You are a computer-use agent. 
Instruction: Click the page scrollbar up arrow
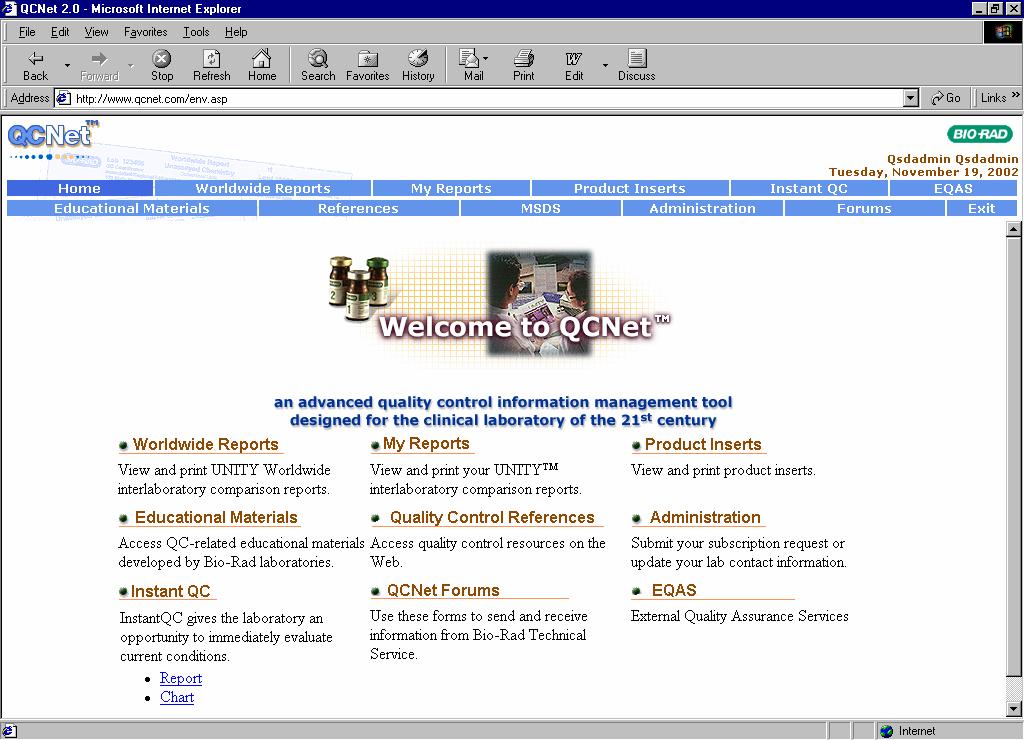1013,229
